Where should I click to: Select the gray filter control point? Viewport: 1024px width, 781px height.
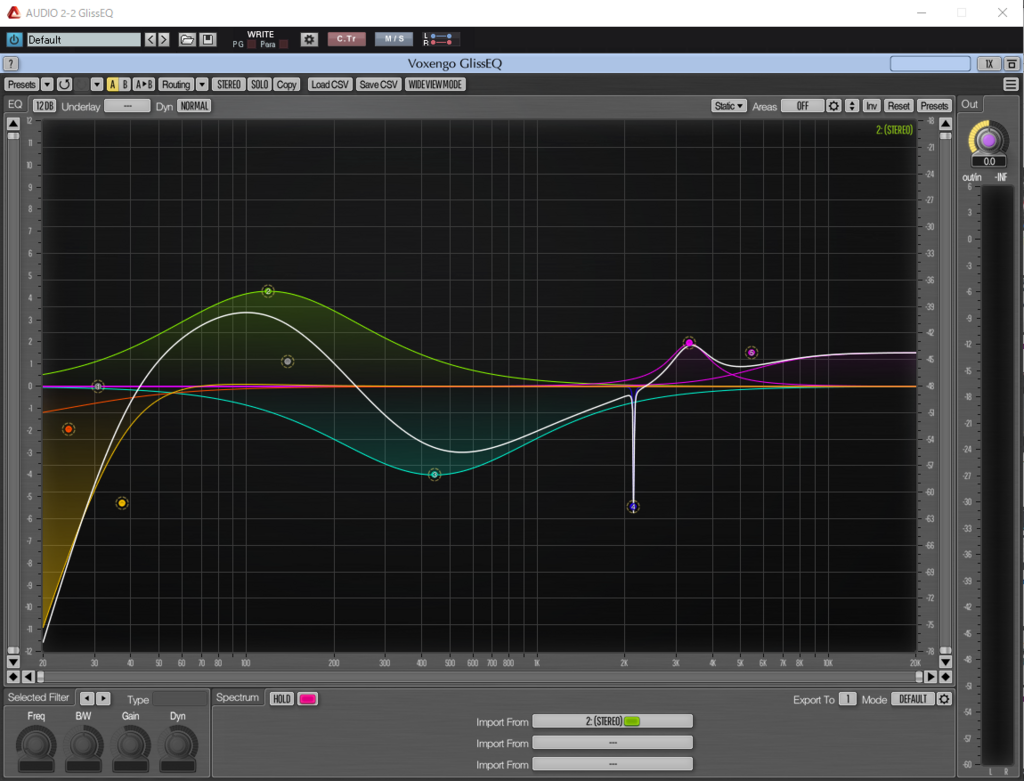[287, 361]
